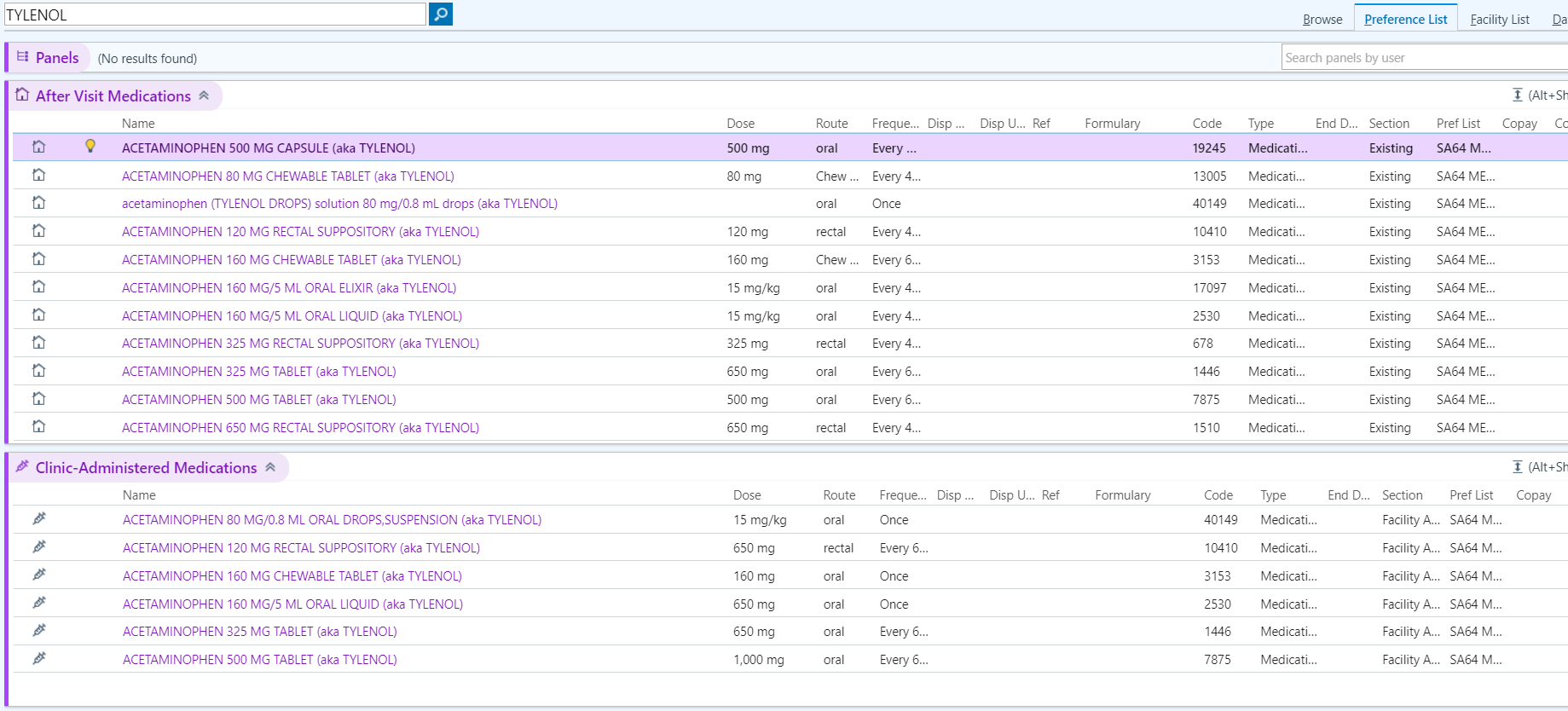Viewport: 1568px width, 711px height.
Task: Click the Clinic-Administered Medications jump-to-top icon
Action: tap(1518, 466)
